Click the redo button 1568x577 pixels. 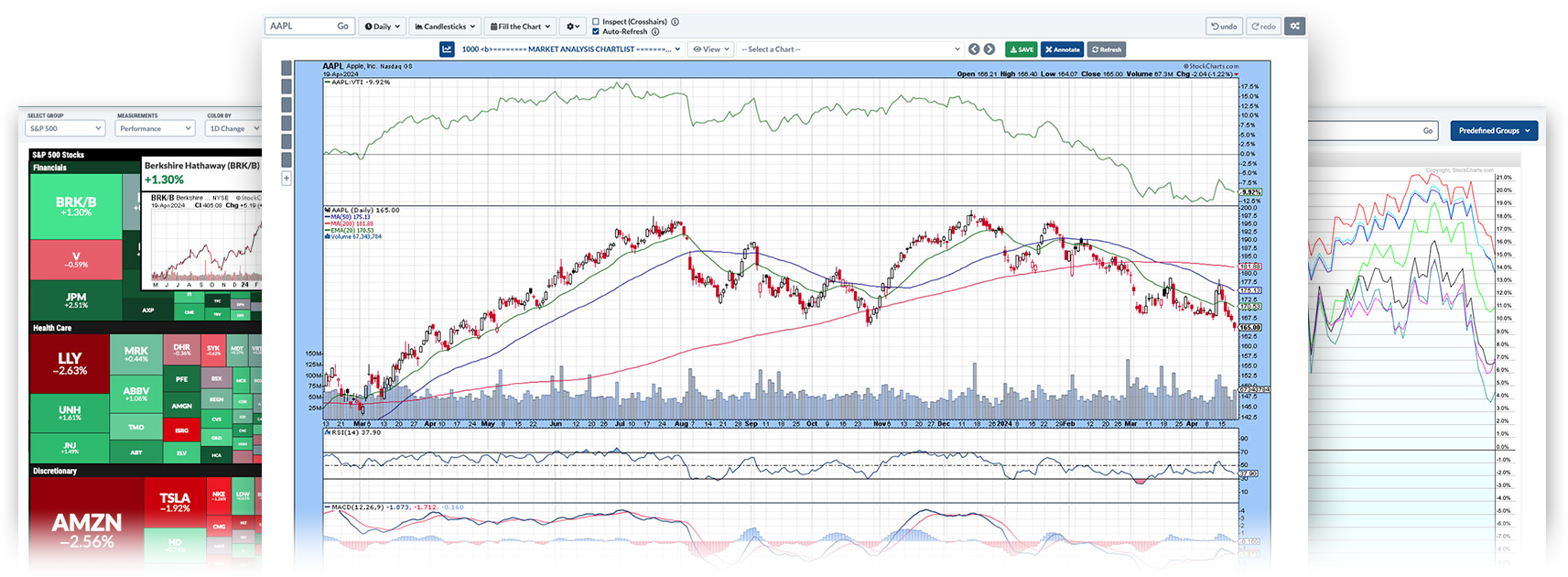[1263, 27]
